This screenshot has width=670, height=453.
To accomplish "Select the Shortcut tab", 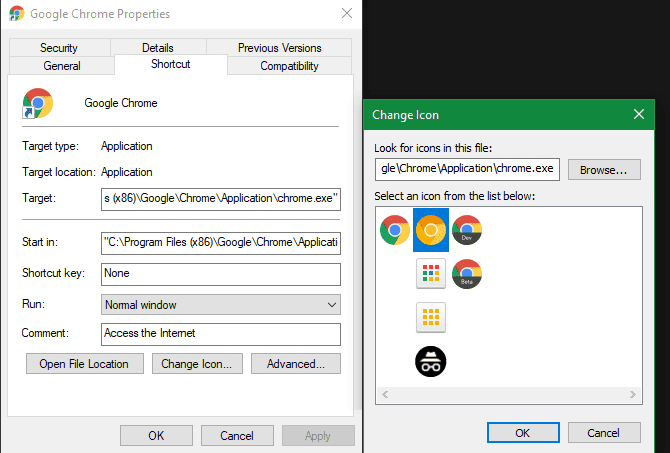I will 170,64.
